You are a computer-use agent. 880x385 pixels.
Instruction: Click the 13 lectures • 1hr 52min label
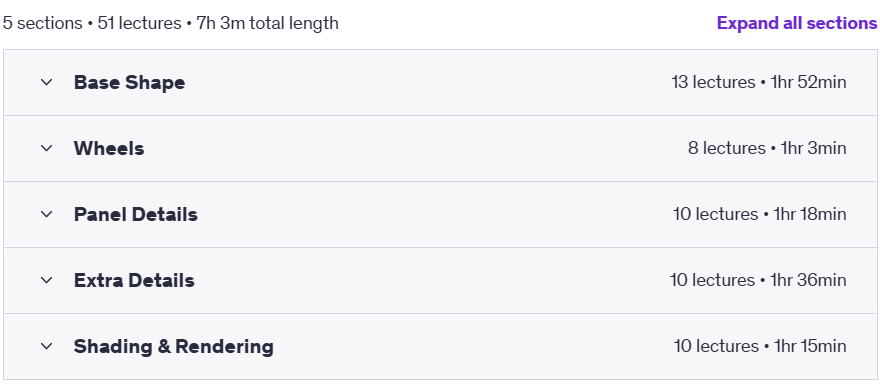[x=759, y=82]
